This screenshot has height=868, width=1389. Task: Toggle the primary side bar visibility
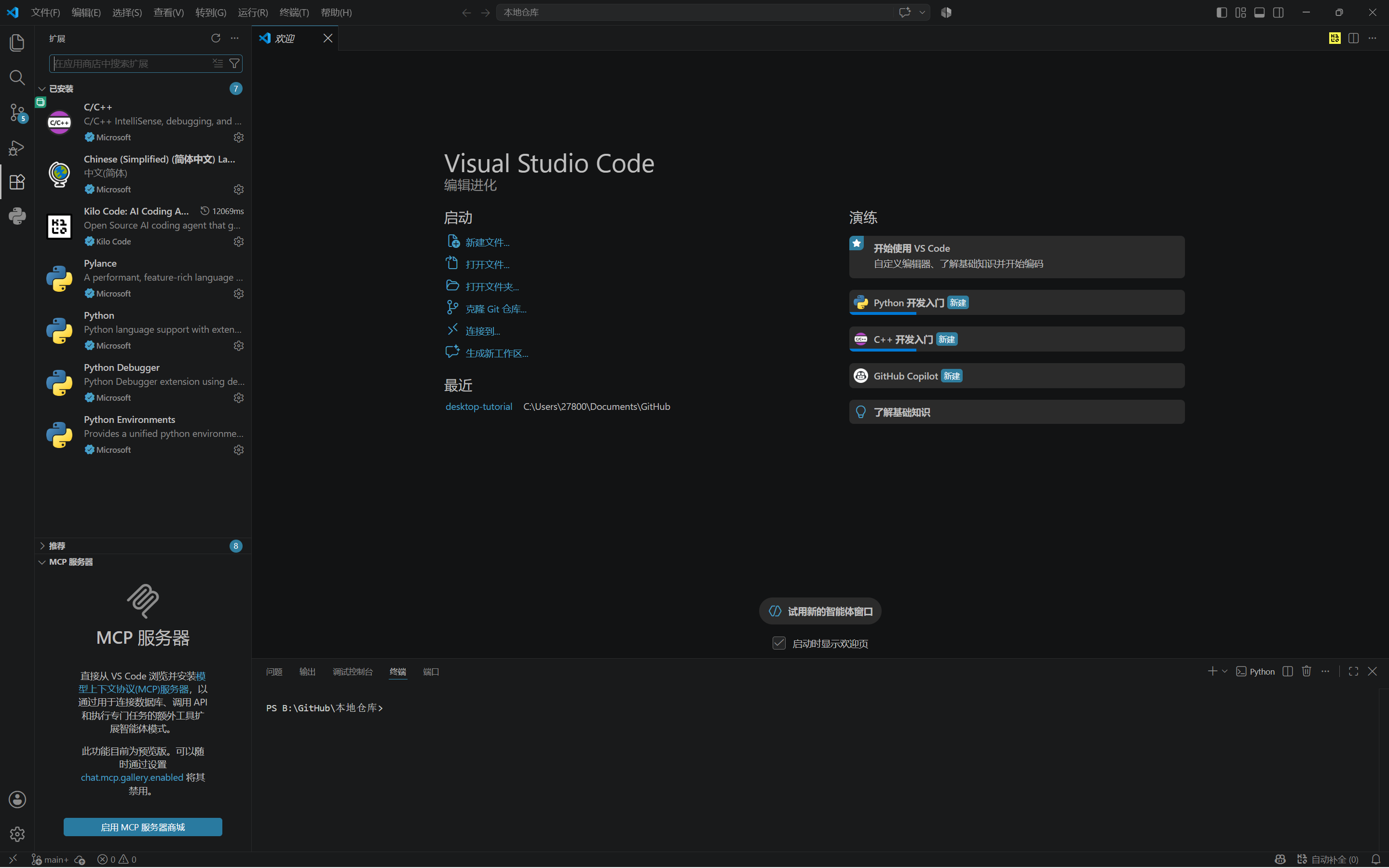pos(1222,13)
